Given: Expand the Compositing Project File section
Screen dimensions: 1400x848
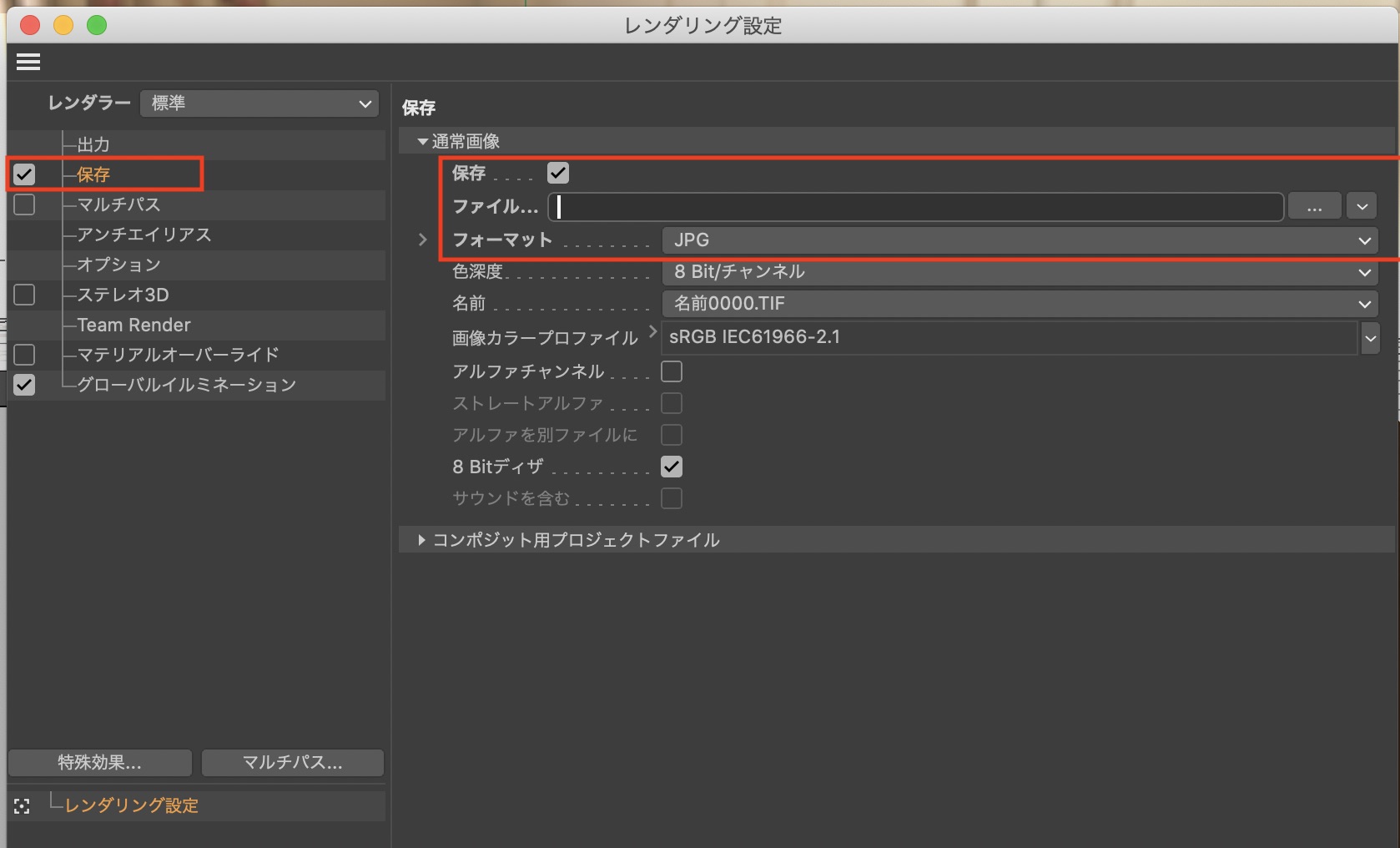Looking at the screenshot, I should [x=422, y=540].
